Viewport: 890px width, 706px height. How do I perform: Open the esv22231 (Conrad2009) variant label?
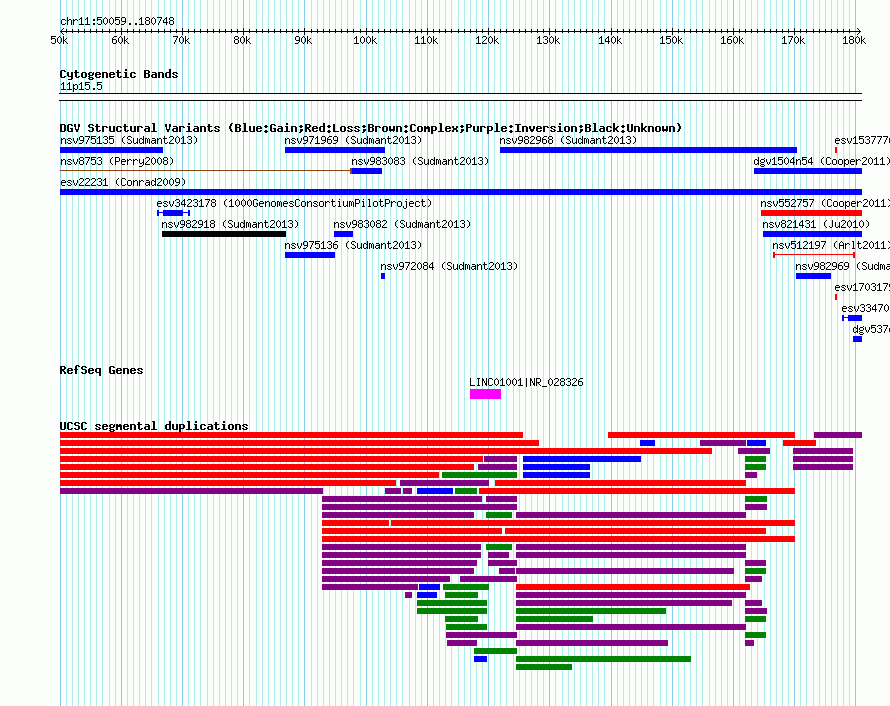122,182
